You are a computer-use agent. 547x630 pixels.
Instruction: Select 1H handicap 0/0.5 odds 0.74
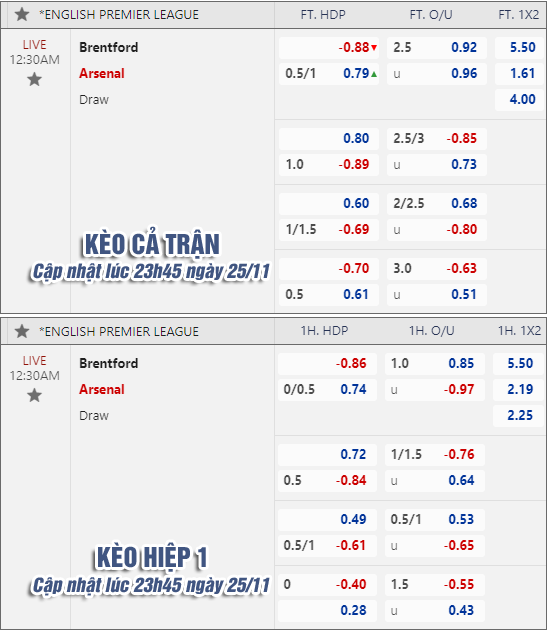pyautogui.click(x=353, y=389)
